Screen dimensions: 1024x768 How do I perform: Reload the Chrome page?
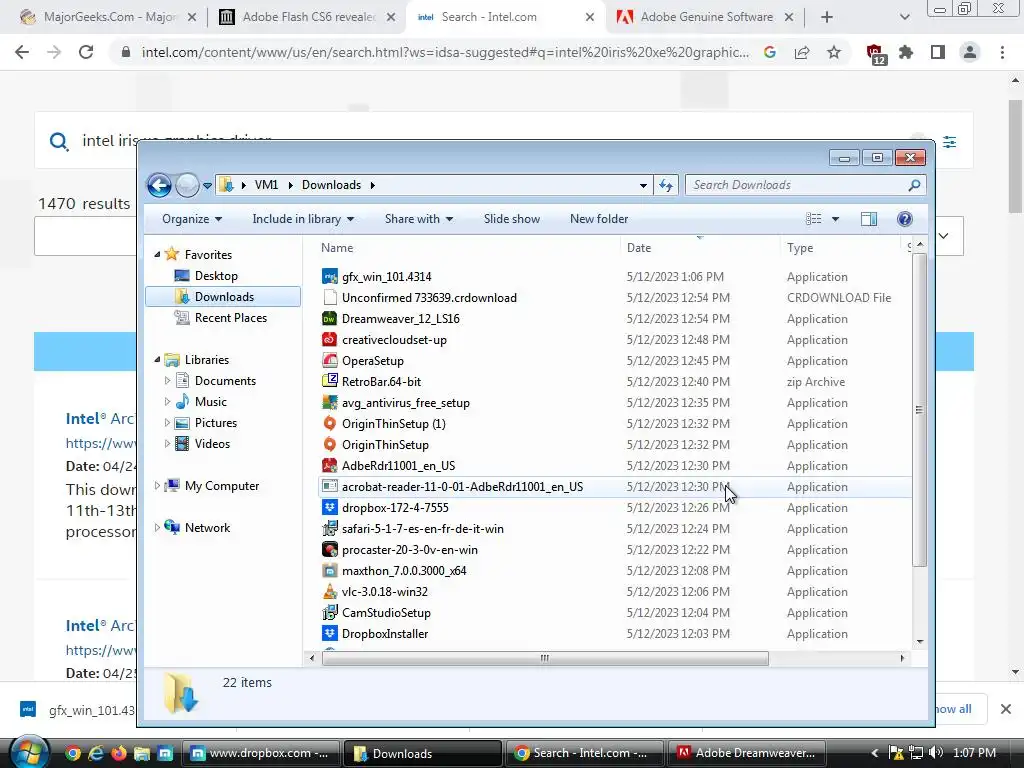pyautogui.click(x=86, y=52)
